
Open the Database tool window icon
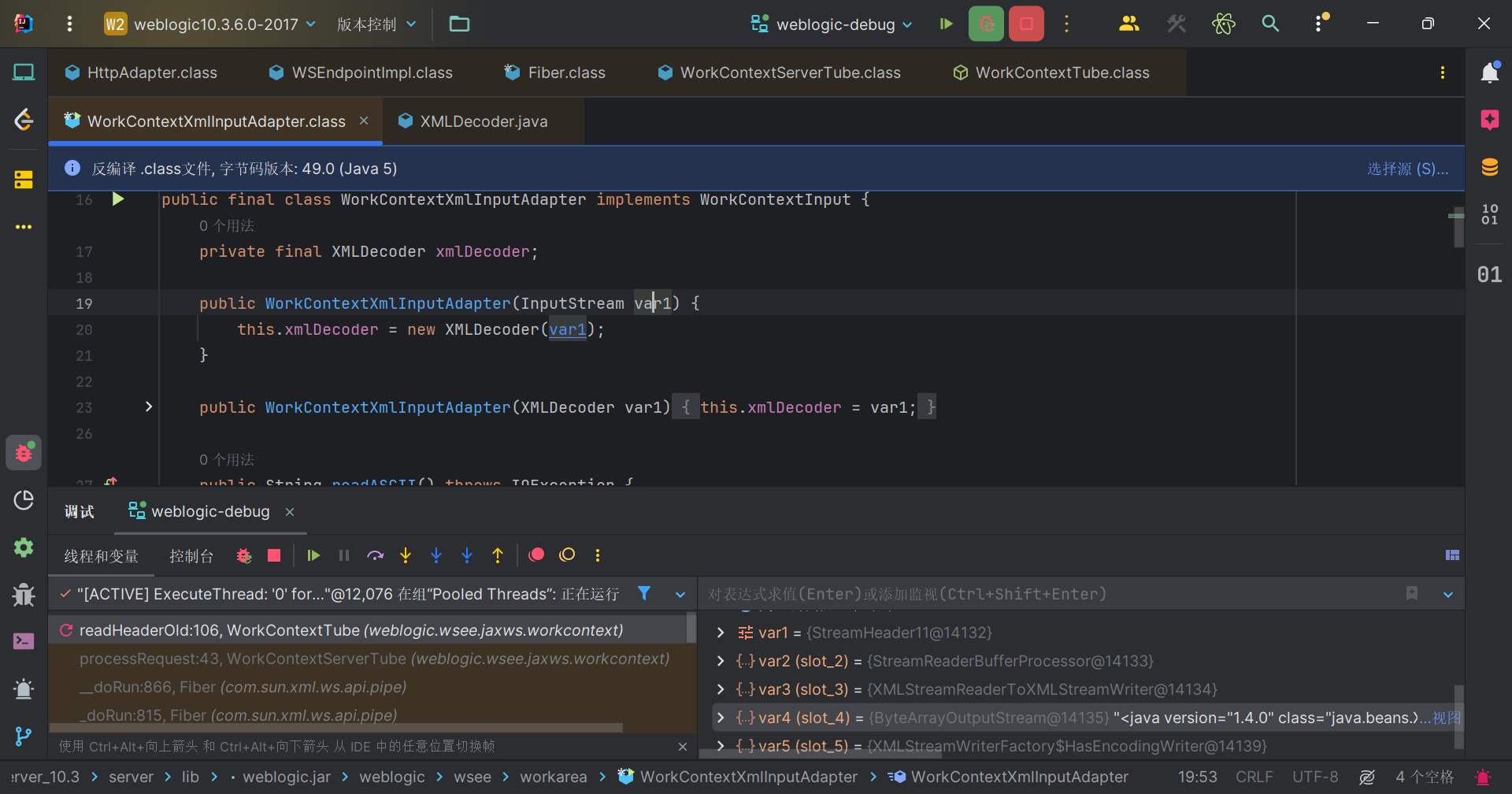pyautogui.click(x=1489, y=167)
